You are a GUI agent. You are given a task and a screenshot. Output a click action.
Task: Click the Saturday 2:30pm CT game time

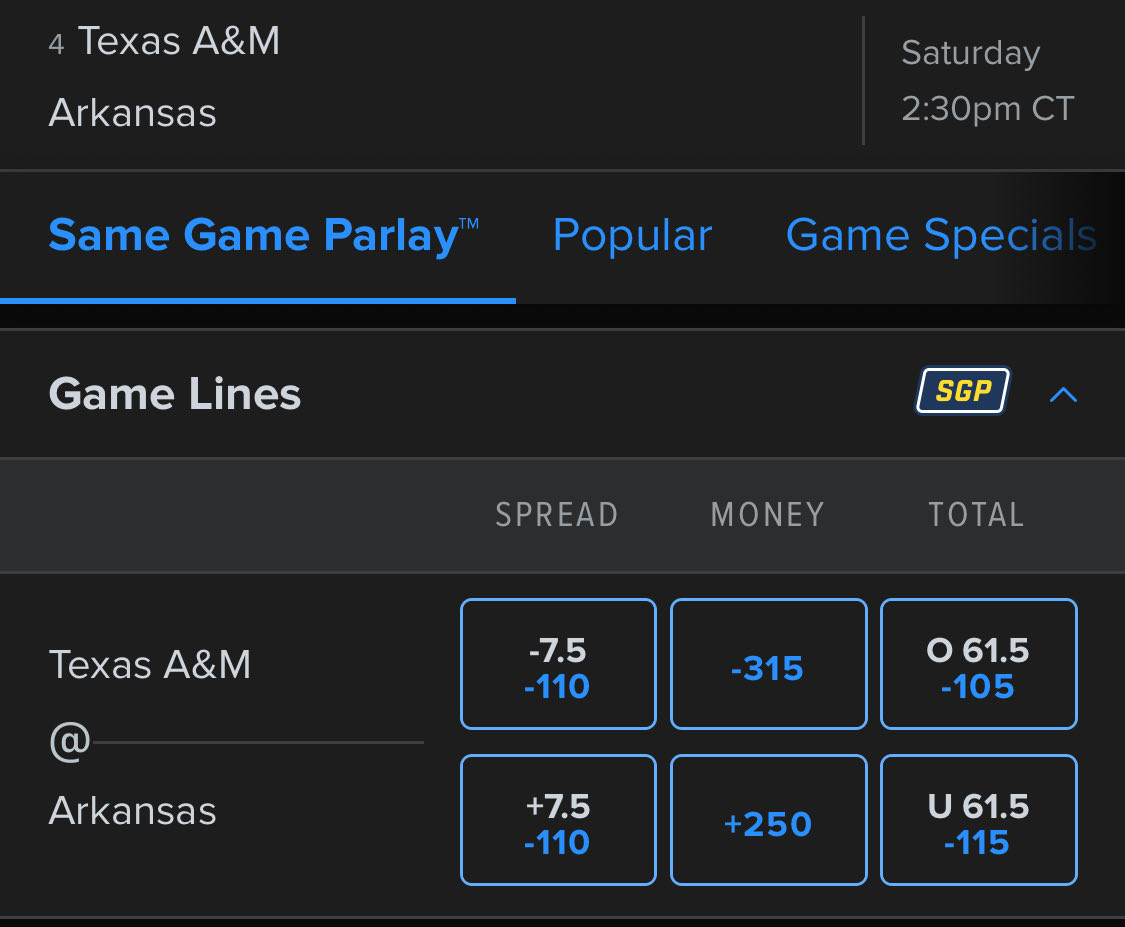pyautogui.click(x=987, y=80)
